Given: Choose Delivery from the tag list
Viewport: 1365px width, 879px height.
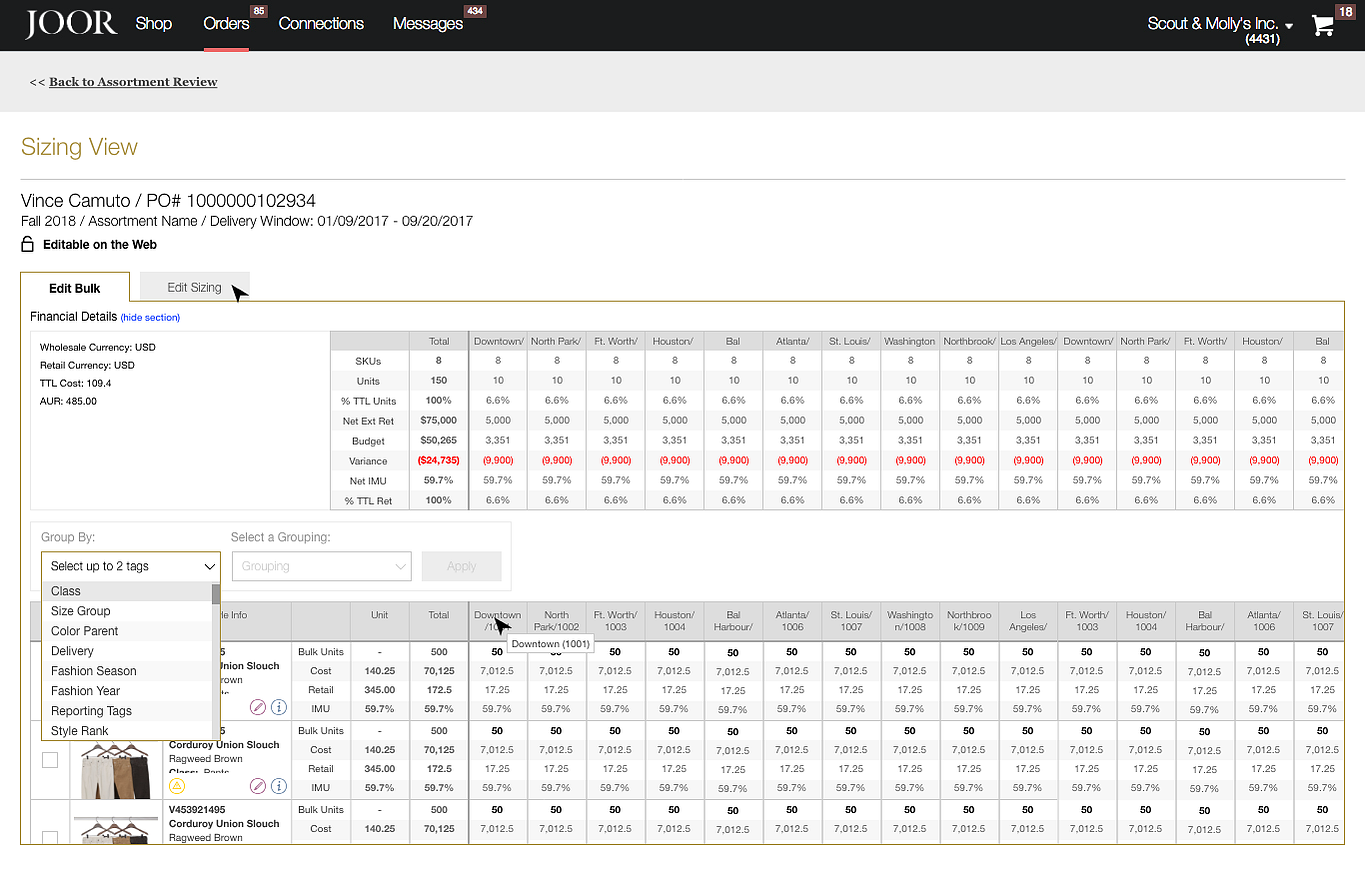Looking at the screenshot, I should point(127,651).
